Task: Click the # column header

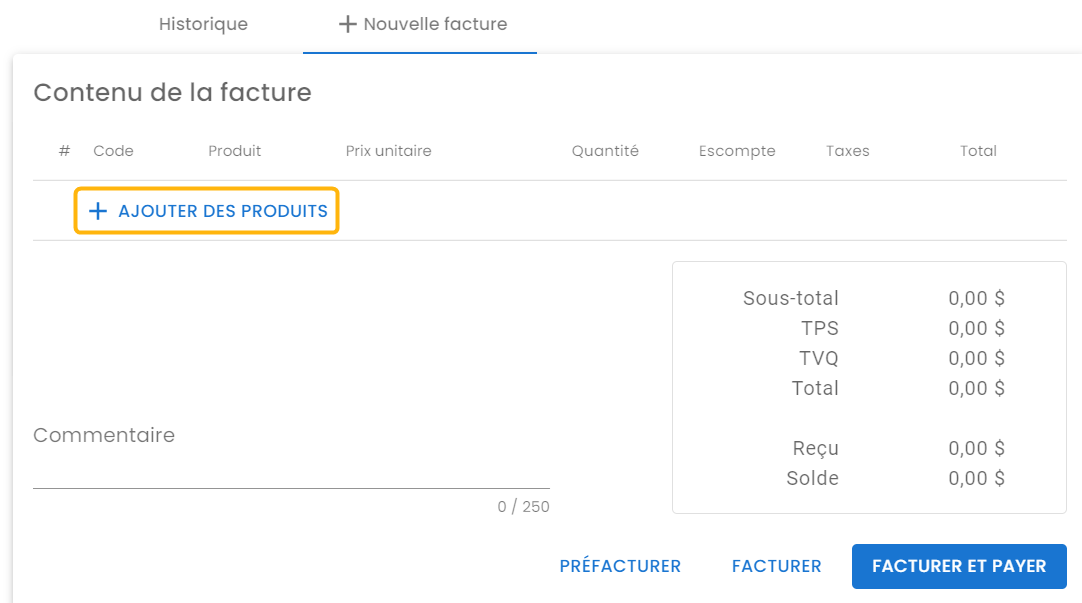Action: (64, 151)
